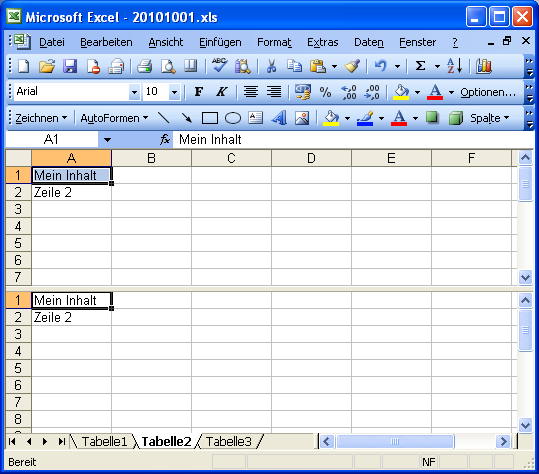Open the formatting toolbar fill color palette arrow

417,92
